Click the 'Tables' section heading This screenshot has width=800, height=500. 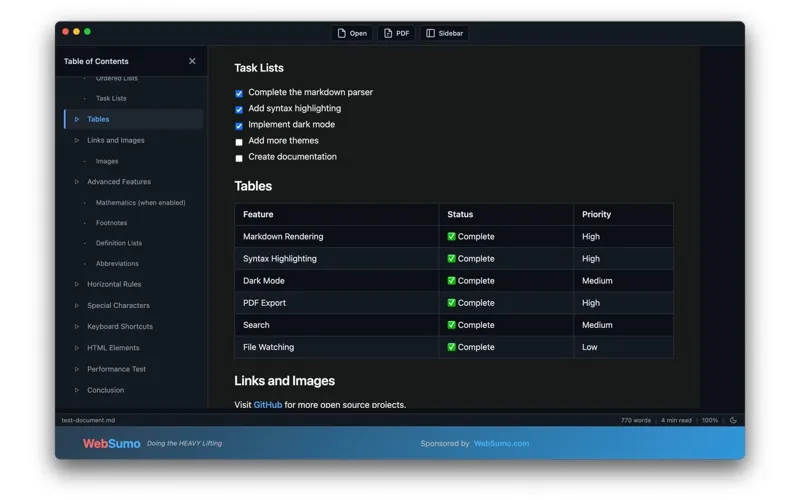point(253,186)
